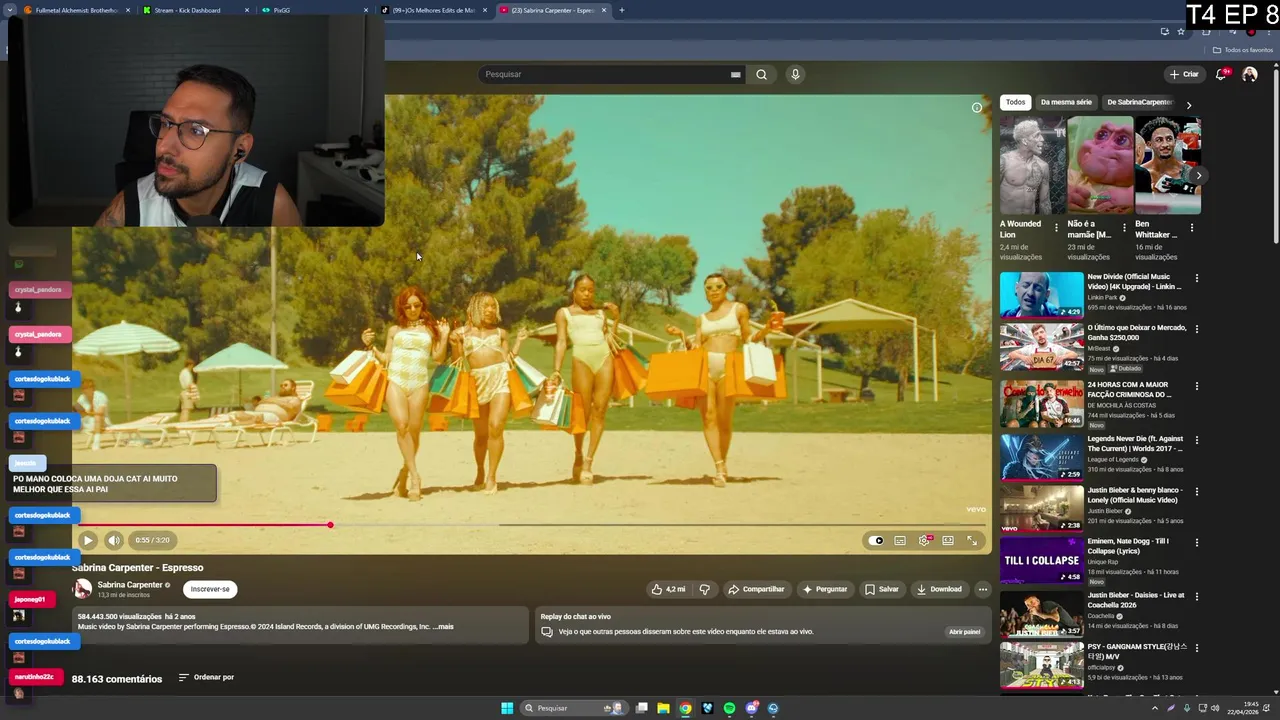Open taskbar volume control
The image size is (1280, 720).
1215,708
